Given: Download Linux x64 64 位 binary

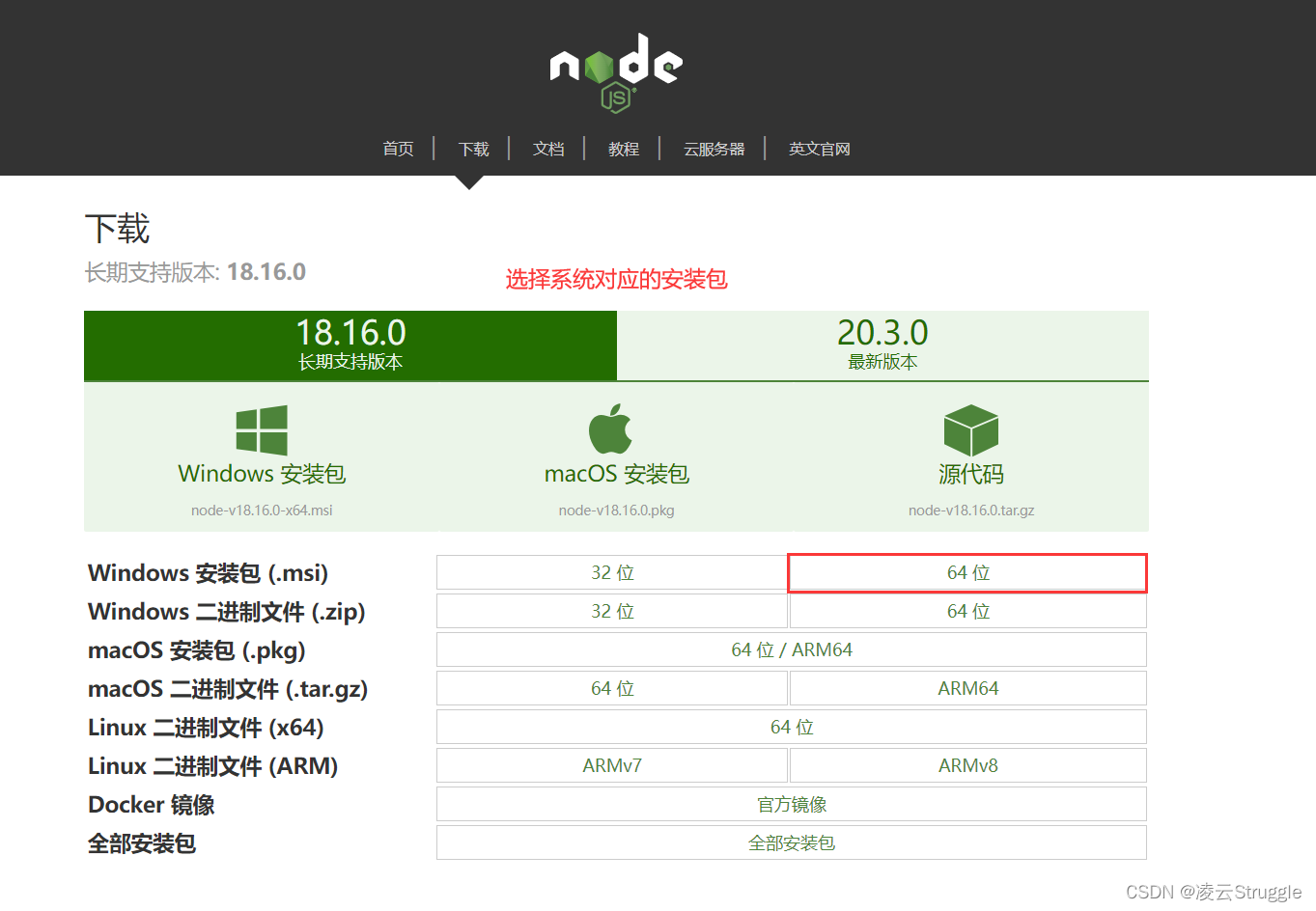Looking at the screenshot, I should (792, 727).
